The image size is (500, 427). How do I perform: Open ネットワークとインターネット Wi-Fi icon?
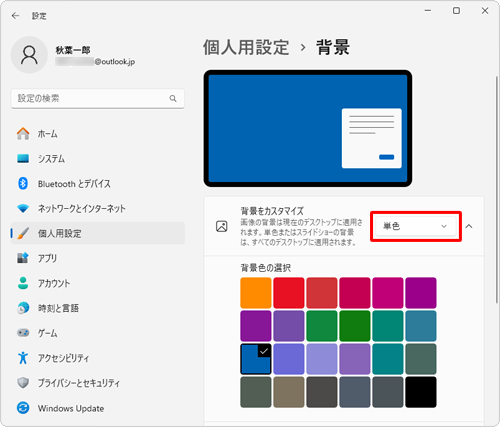[23, 209]
